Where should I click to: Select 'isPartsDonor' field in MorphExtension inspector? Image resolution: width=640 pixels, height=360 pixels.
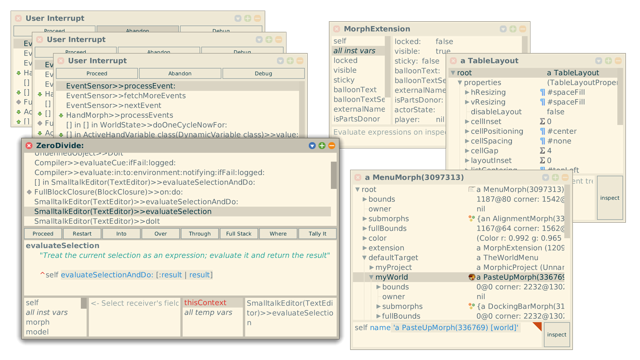tap(358, 119)
